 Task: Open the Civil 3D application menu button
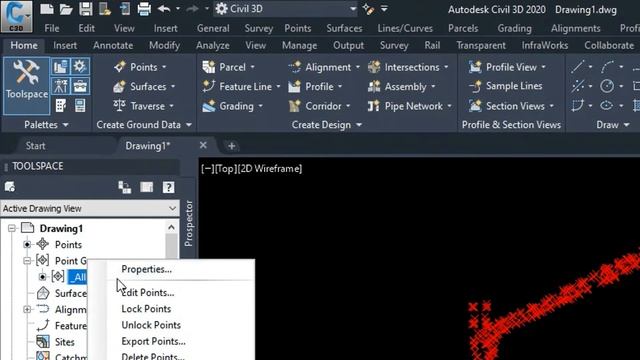coord(16,16)
